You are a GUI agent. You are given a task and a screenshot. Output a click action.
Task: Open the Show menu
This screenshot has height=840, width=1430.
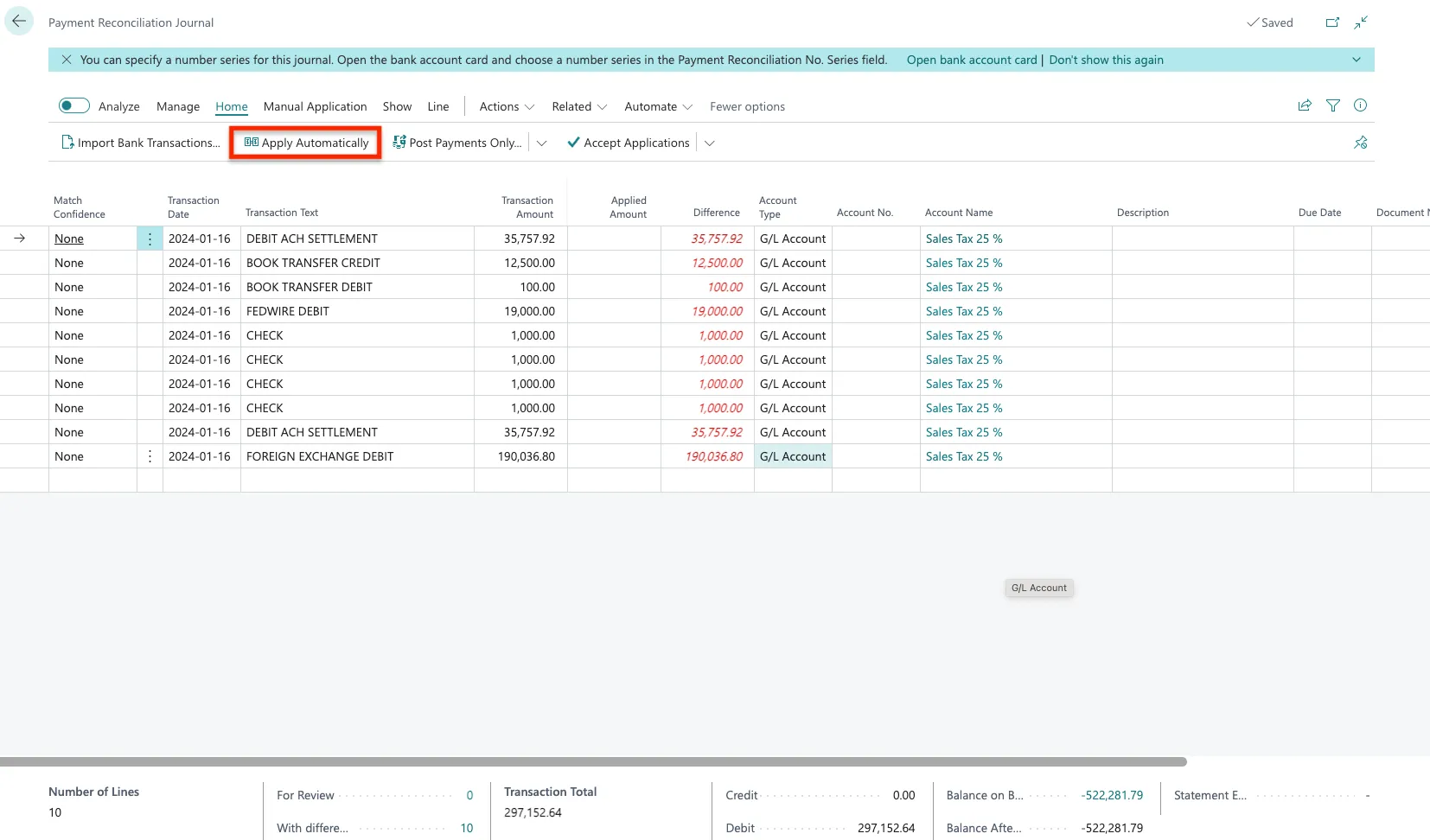[398, 106]
